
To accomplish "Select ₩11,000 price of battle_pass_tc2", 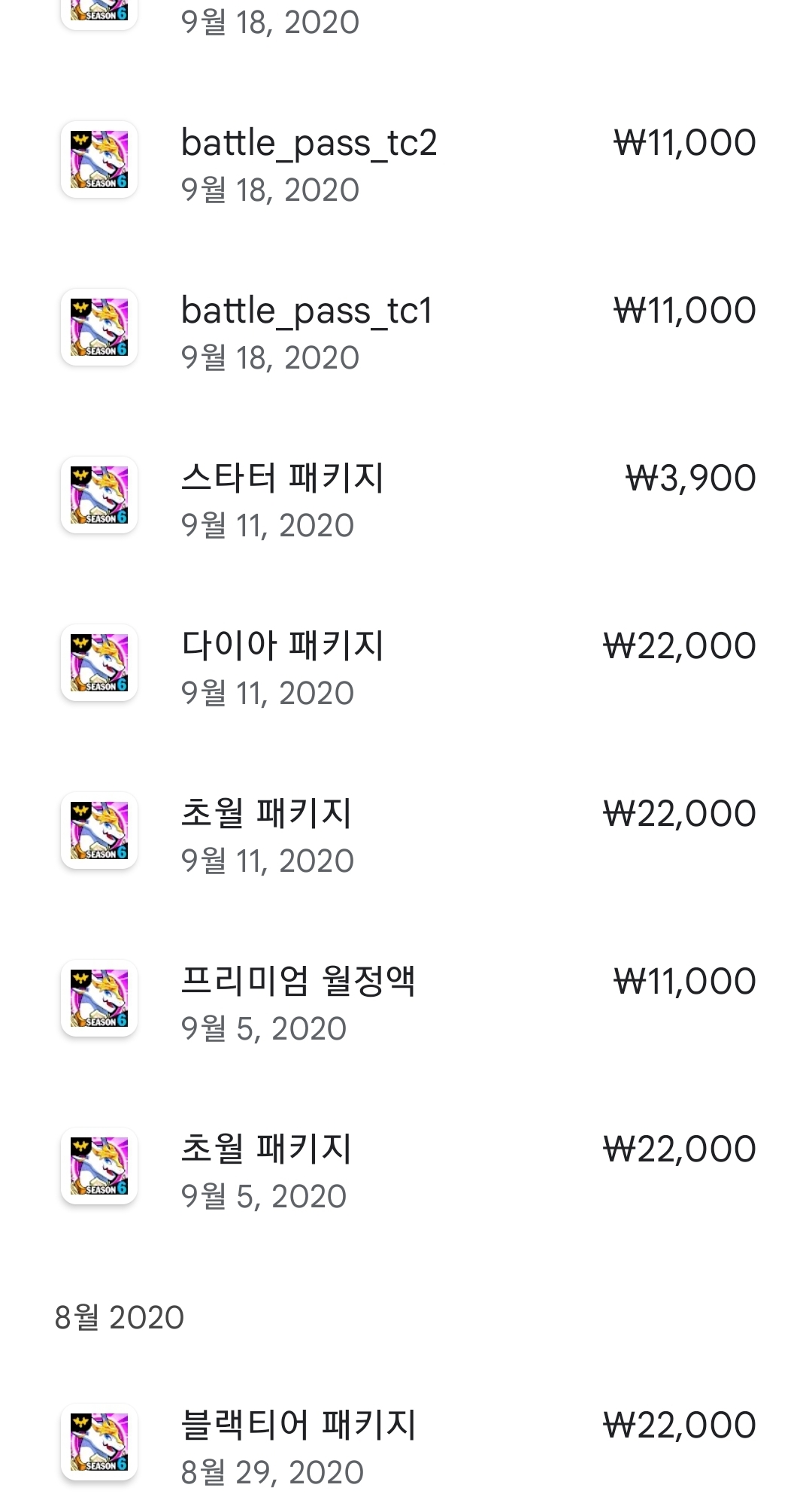I will pyautogui.click(x=684, y=143).
